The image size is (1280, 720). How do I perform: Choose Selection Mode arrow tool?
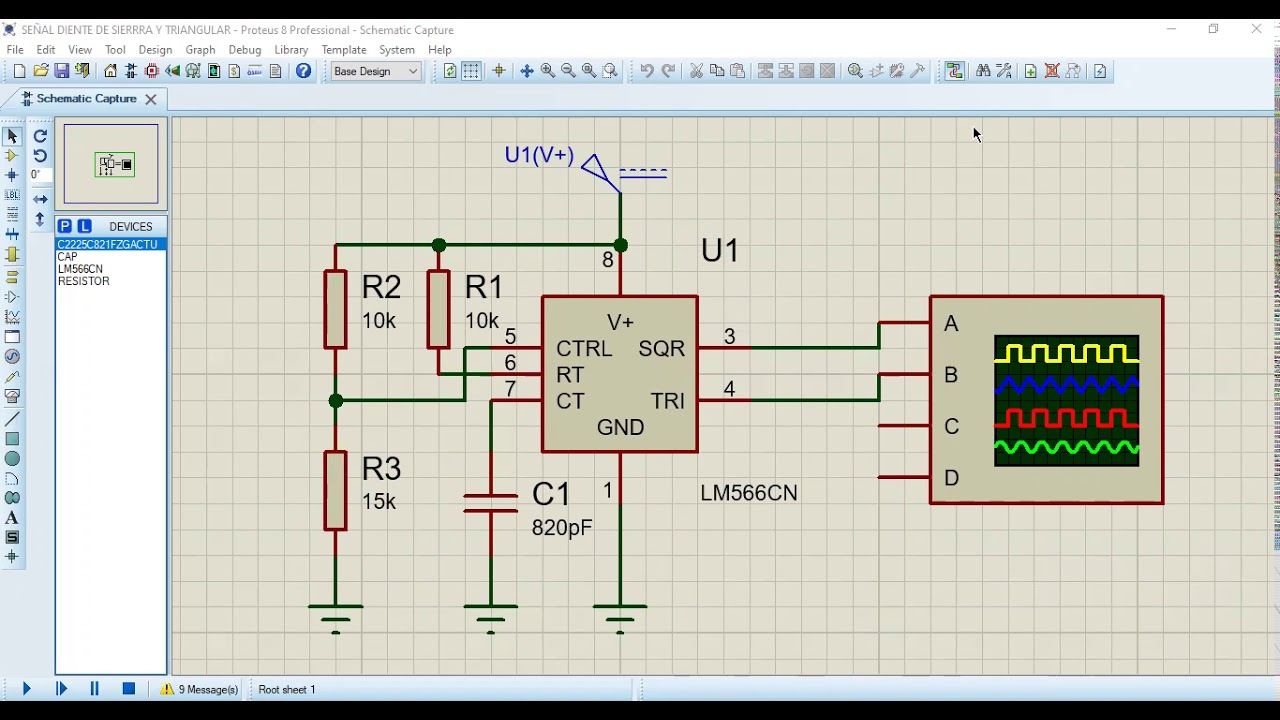click(x=12, y=136)
